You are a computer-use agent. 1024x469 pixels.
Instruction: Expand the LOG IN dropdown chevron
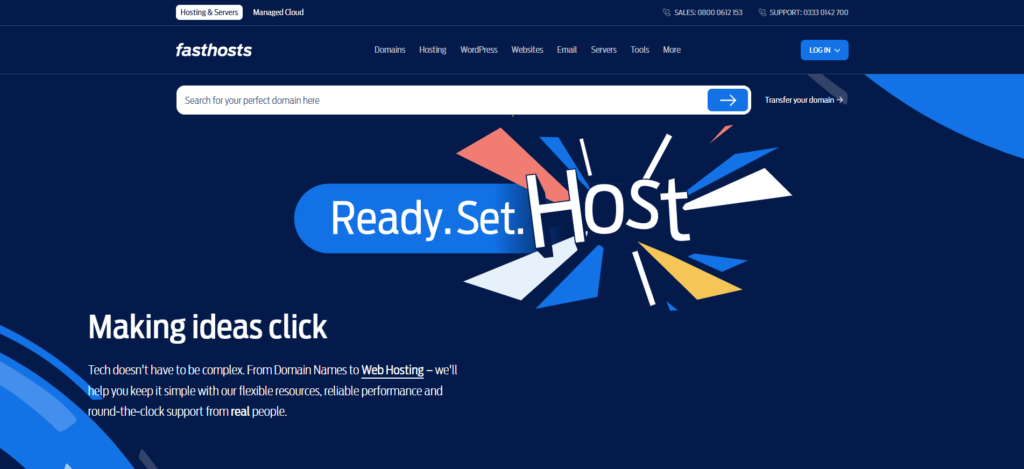click(837, 50)
